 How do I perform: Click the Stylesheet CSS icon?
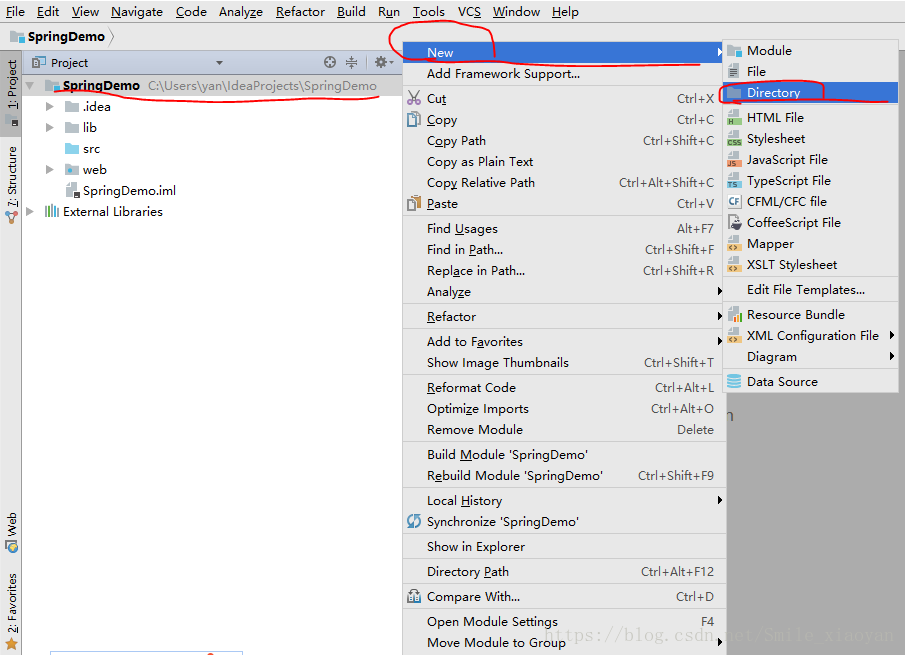click(734, 139)
